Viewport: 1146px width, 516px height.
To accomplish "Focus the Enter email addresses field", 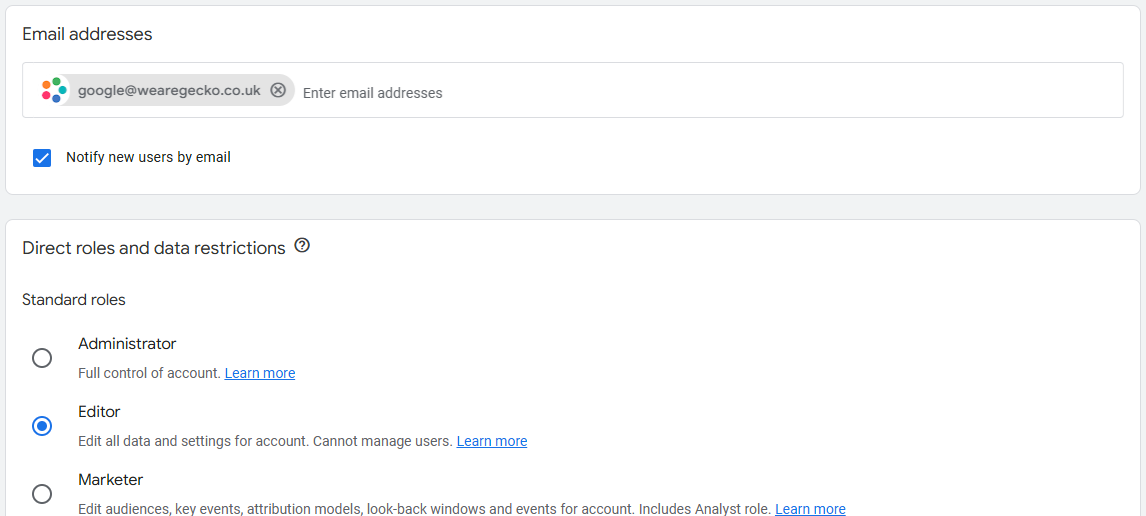I will tap(700, 92).
